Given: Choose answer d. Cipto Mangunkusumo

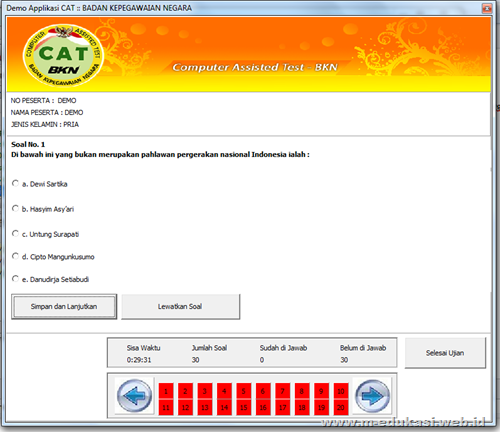Looking at the screenshot, I should click(x=15, y=256).
